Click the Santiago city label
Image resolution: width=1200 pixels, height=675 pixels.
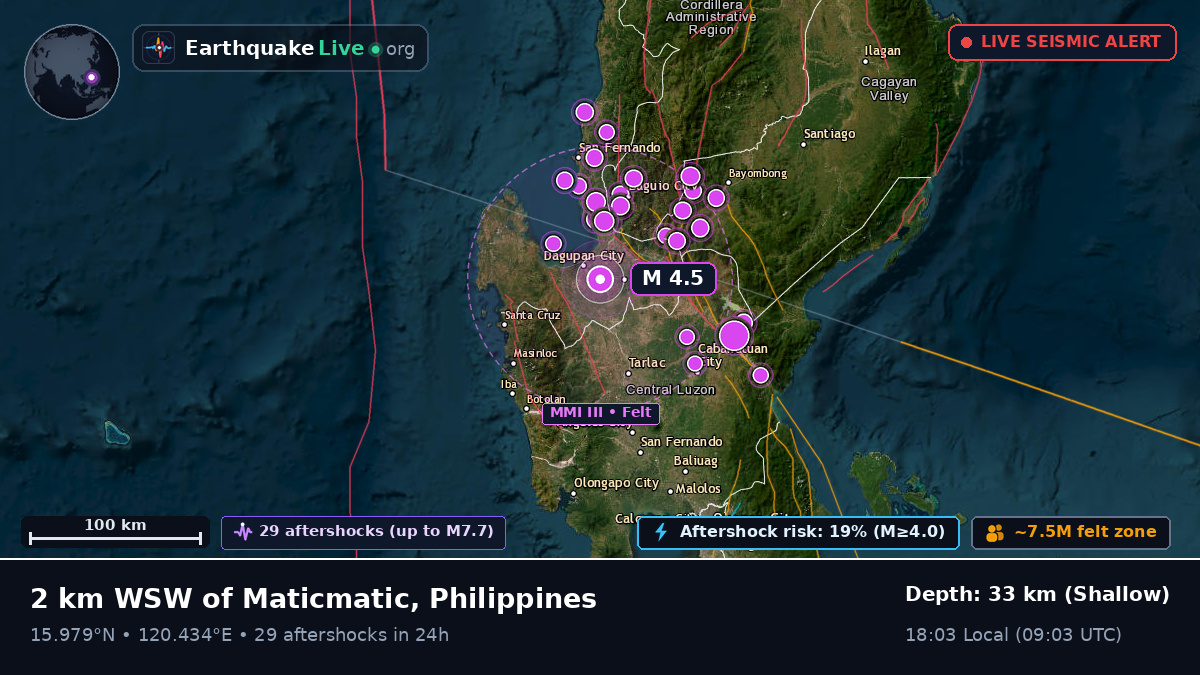(x=830, y=134)
